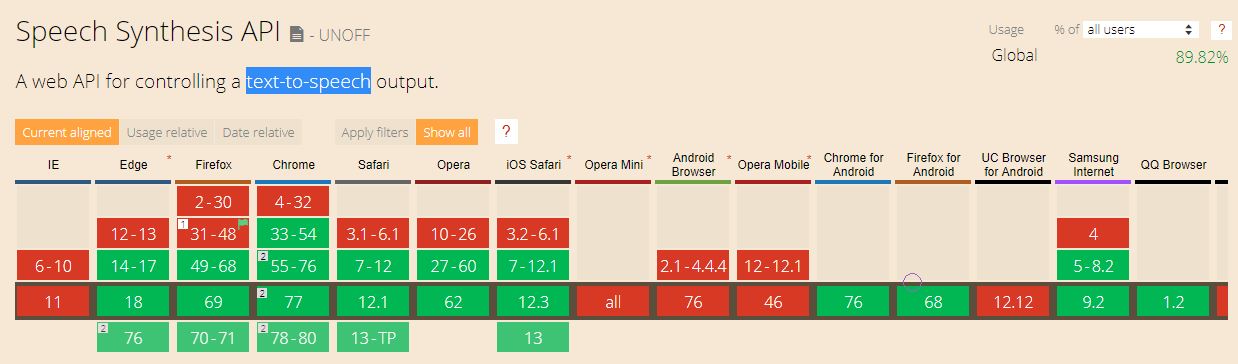Click the asterisk next to Edge header
Screen dimensions: 1238x364
(168, 158)
